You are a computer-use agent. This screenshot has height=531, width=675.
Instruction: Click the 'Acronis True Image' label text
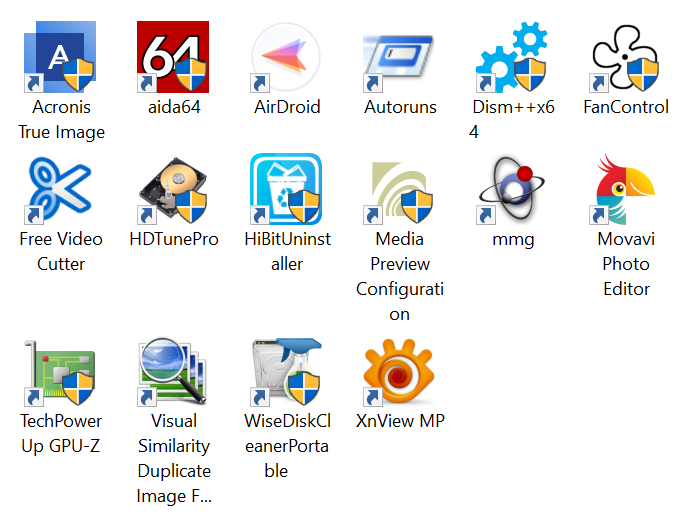pyautogui.click(x=61, y=120)
